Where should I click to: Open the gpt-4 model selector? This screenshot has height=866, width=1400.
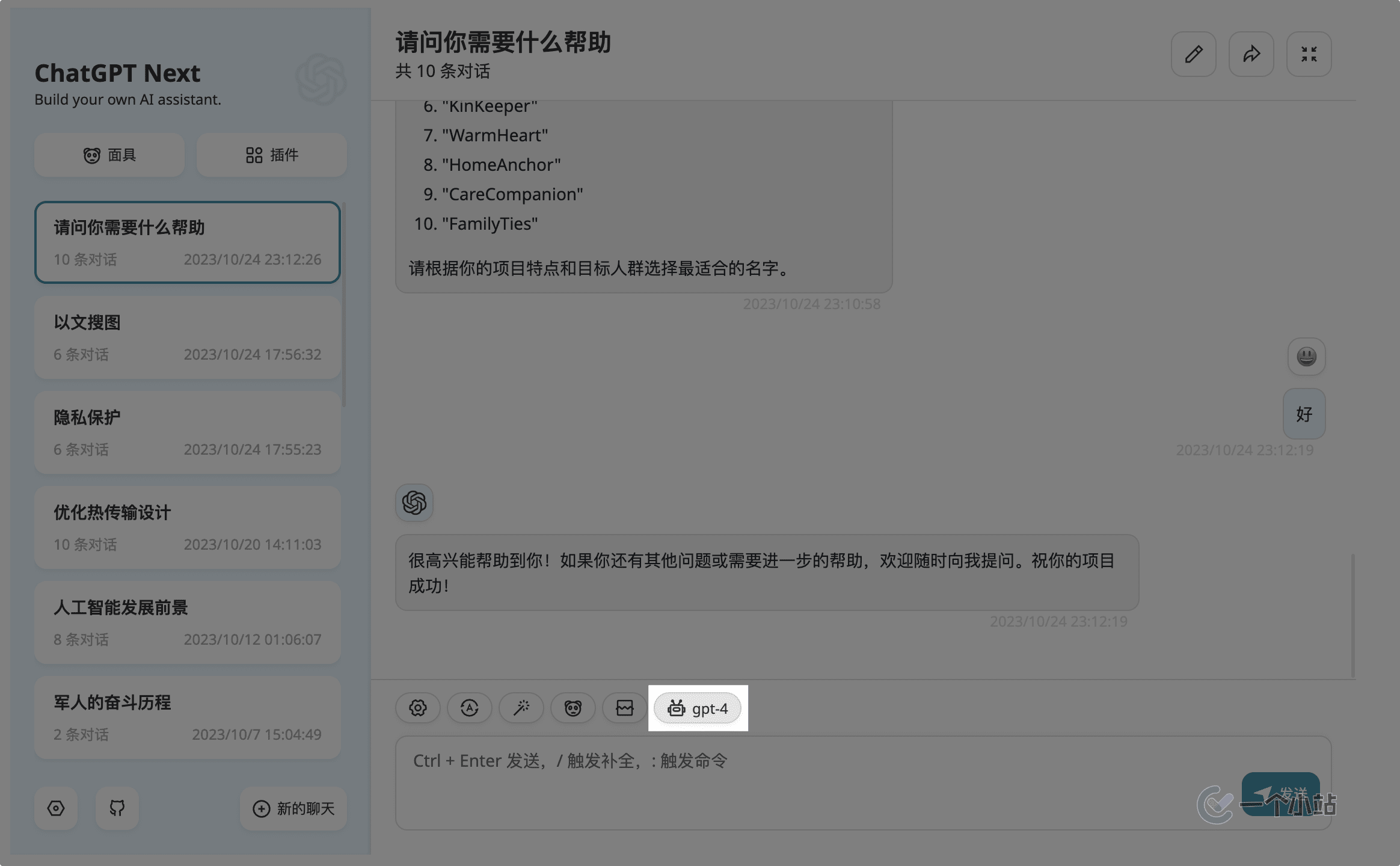point(698,708)
